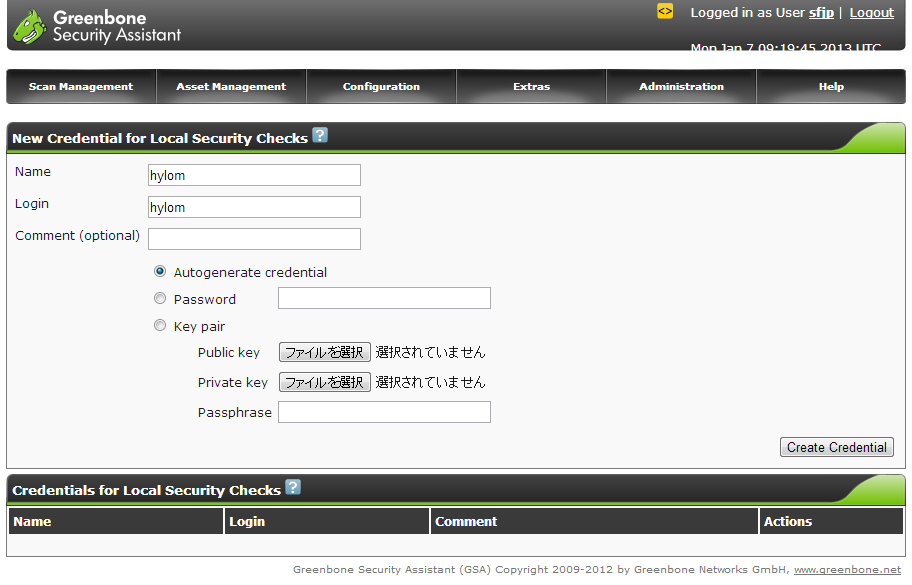912x585 pixels.
Task: Open the Scan Management menu
Action: click(81, 87)
